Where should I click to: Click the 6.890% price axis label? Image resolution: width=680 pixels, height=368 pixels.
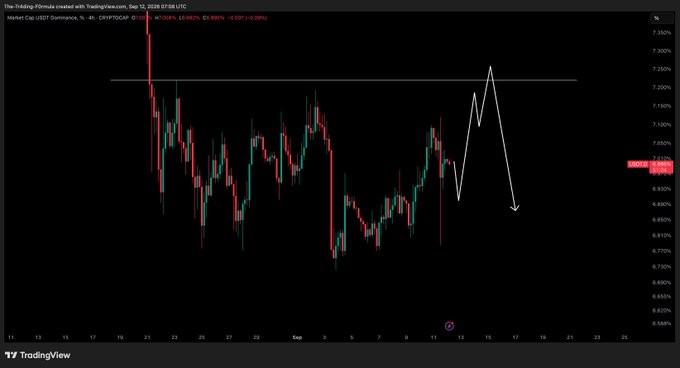point(661,204)
